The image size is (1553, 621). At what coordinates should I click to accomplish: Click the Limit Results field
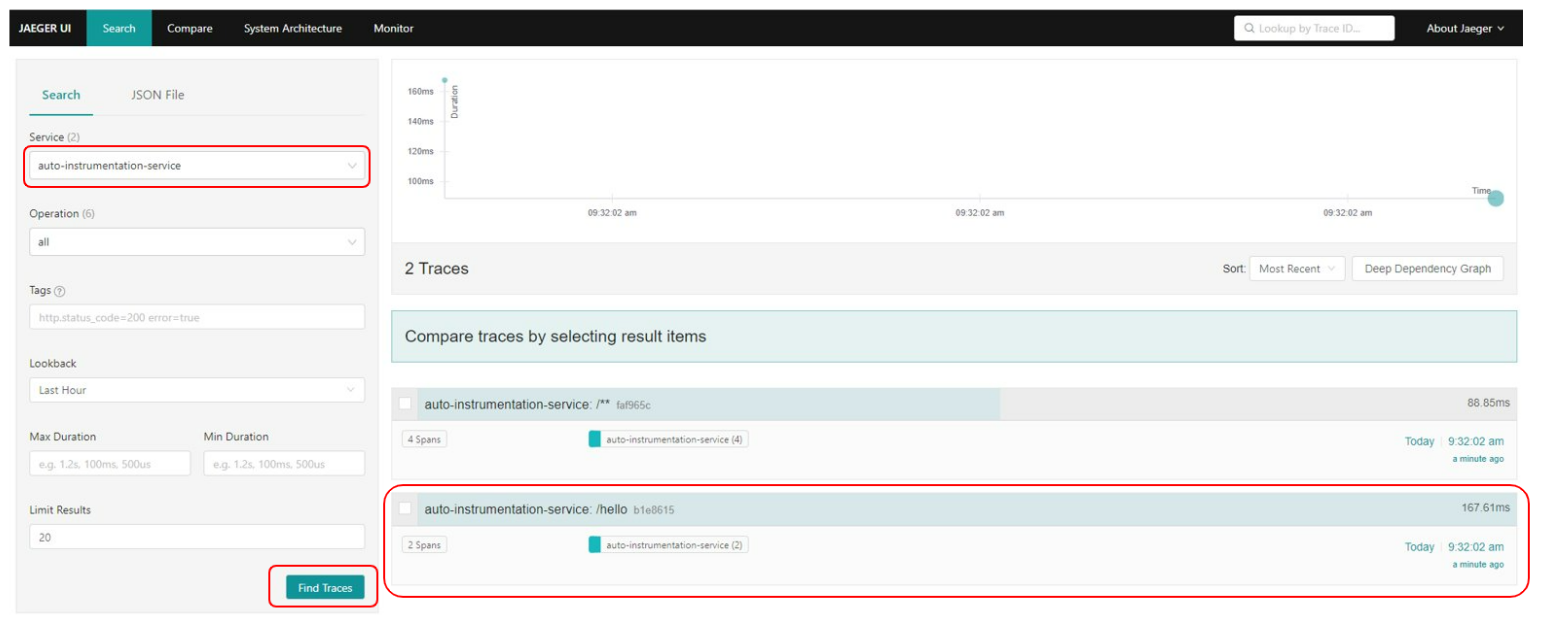tap(197, 537)
